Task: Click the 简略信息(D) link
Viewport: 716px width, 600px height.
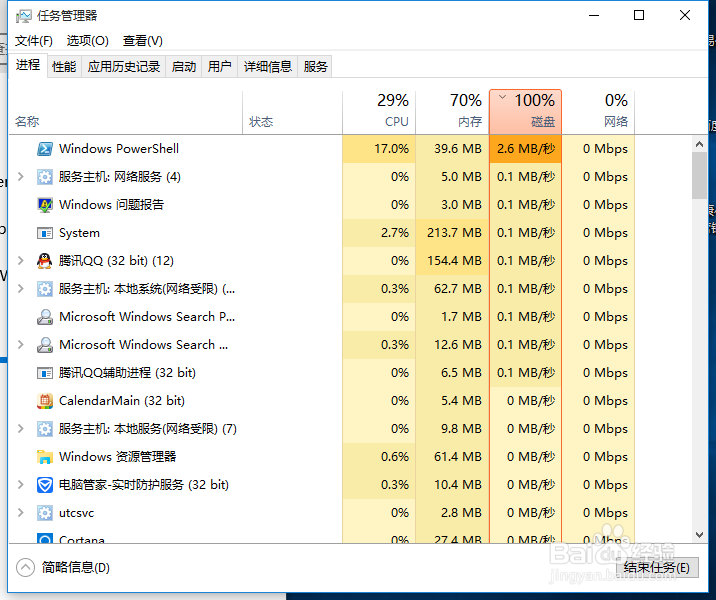Action: pos(76,568)
